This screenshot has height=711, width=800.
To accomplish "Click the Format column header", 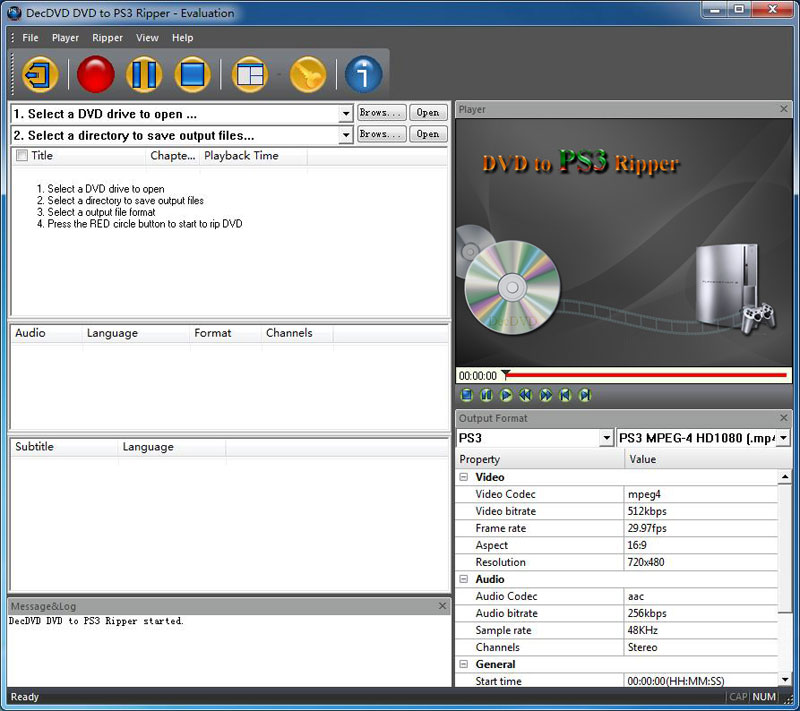I will (x=226, y=334).
